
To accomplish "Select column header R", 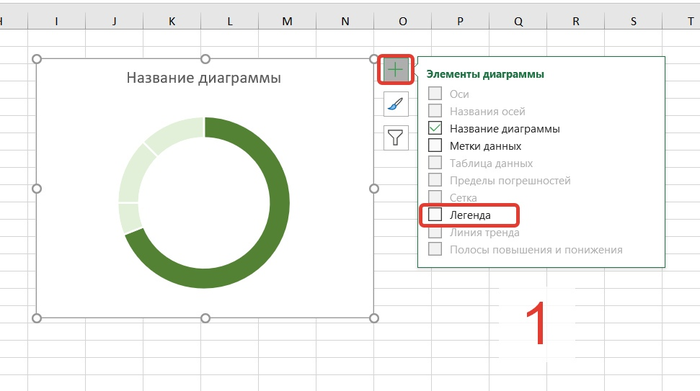I will (576, 21).
